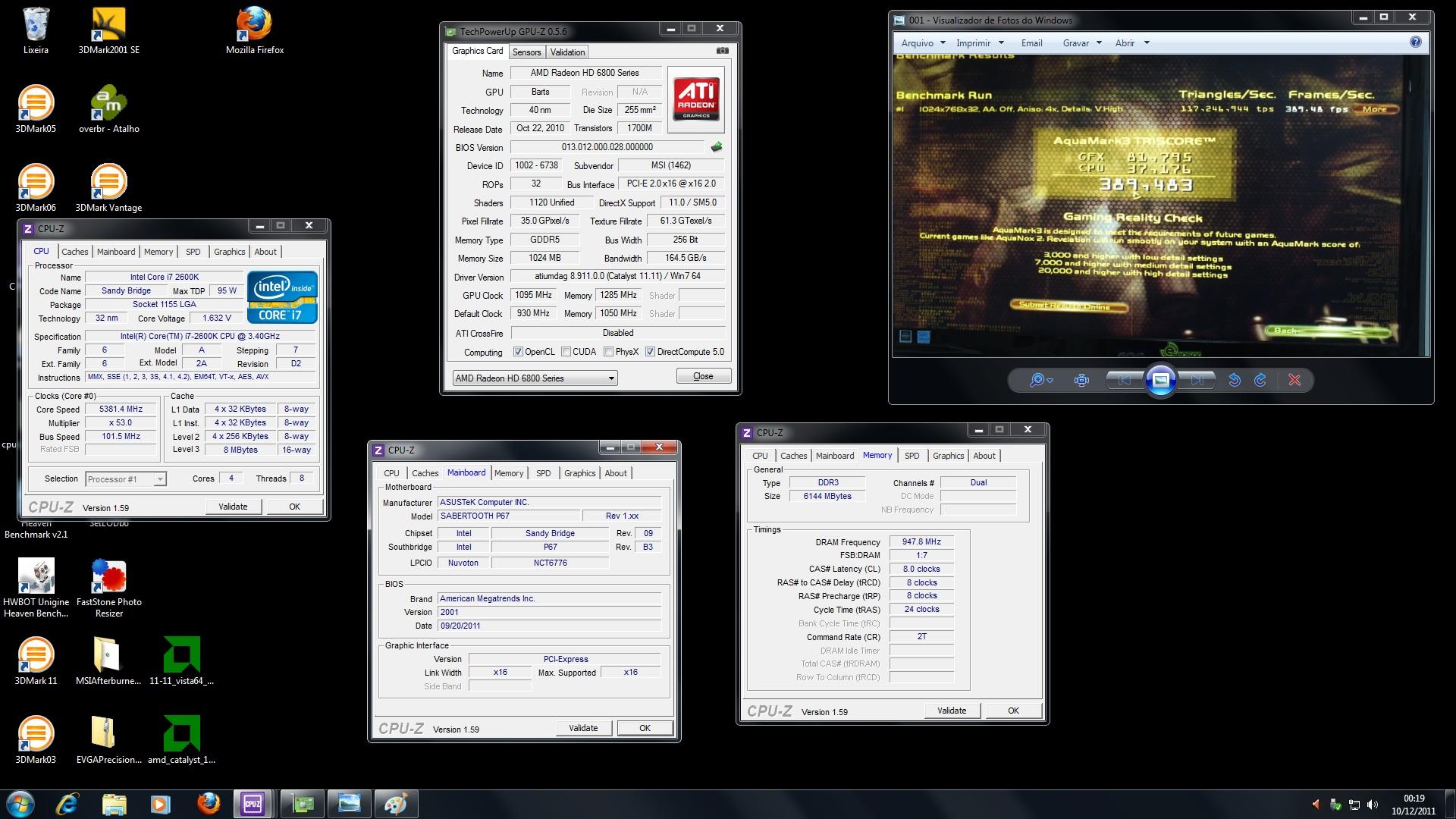1456x819 pixels.
Task: Open Mozilla Firefox desktop shortcut
Action: tap(255, 31)
